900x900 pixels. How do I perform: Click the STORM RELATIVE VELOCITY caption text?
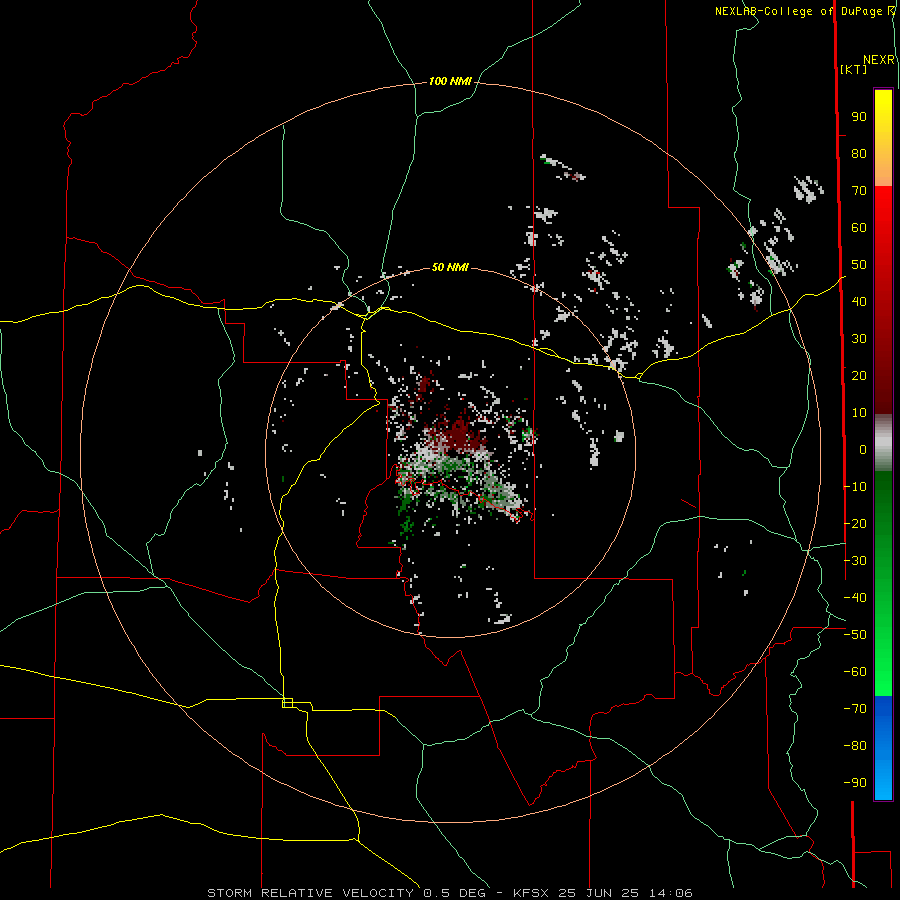pos(310,893)
